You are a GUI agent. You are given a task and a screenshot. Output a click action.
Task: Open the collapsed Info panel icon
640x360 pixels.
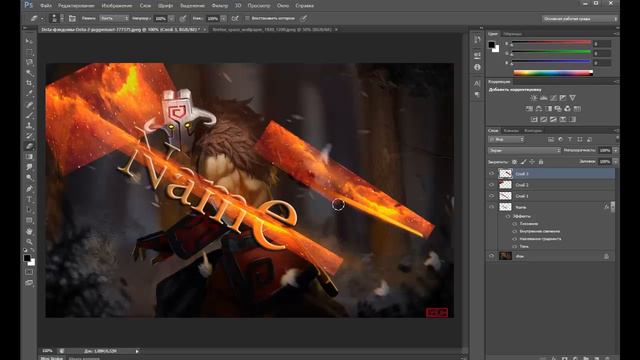(x=477, y=67)
